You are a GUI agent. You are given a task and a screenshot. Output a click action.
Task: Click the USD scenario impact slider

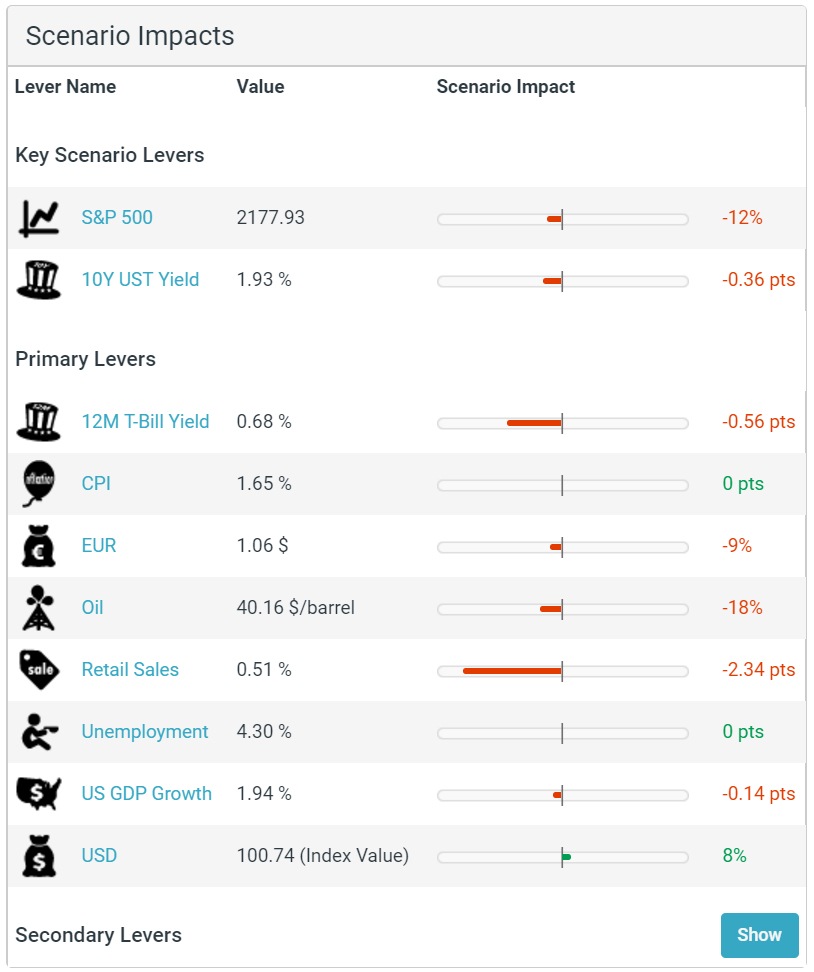point(562,857)
